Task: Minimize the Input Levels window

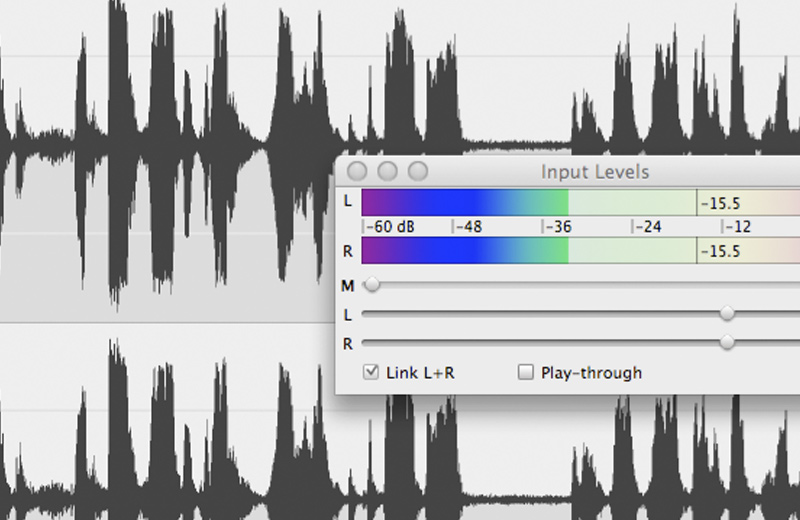Action: click(387, 171)
